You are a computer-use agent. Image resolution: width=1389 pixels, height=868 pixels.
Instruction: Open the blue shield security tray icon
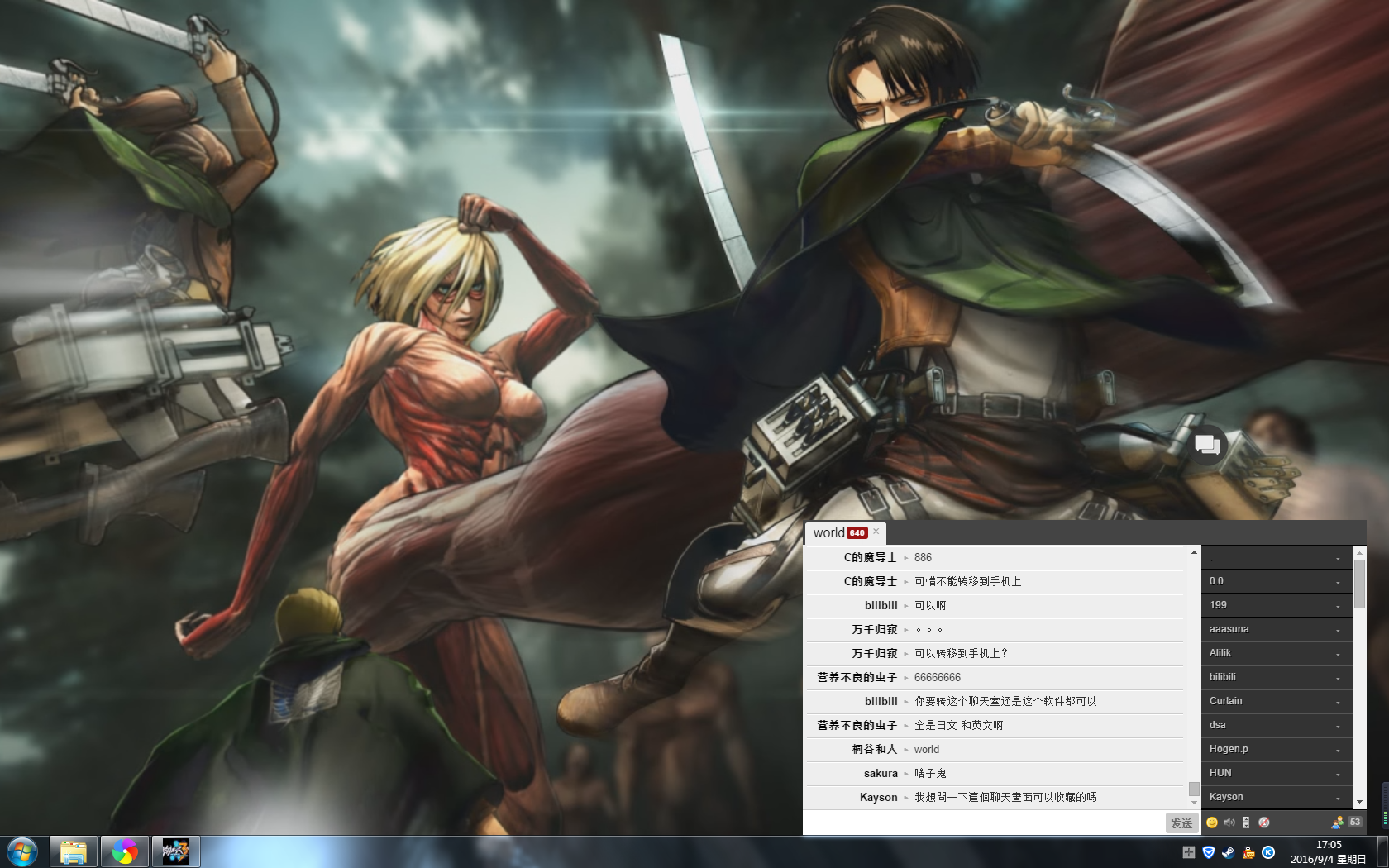(1209, 852)
